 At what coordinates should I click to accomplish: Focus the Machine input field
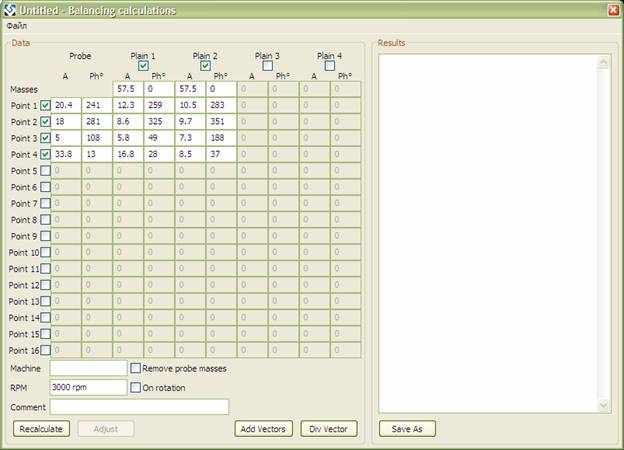[88, 368]
